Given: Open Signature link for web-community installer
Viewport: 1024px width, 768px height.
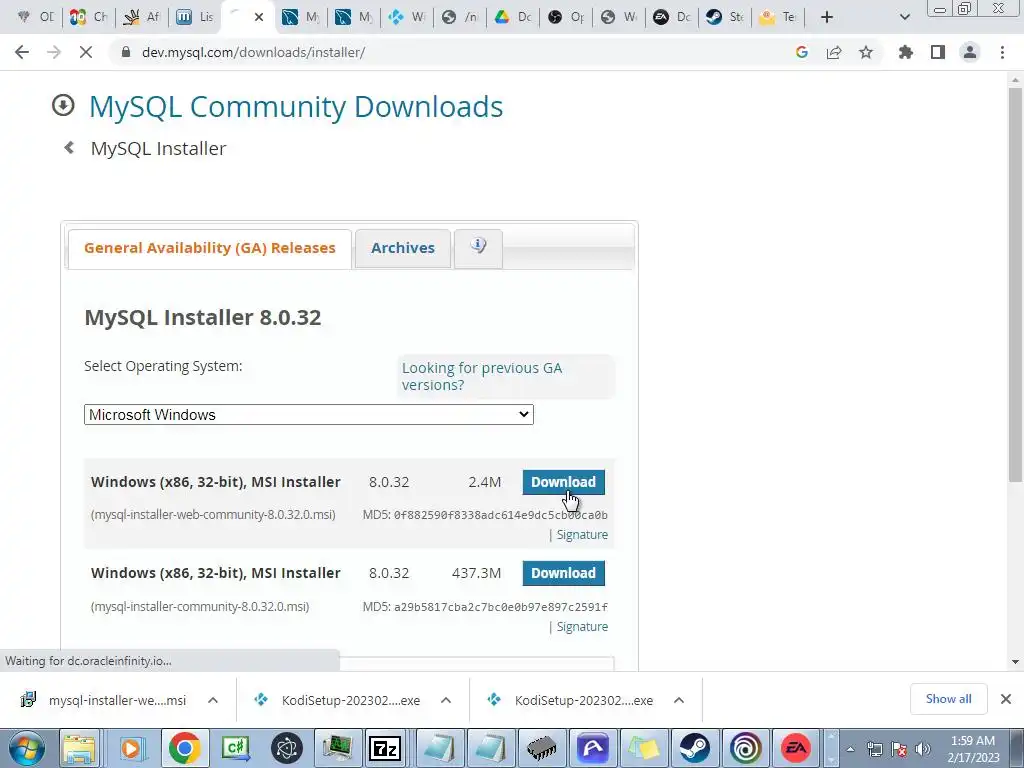Looking at the screenshot, I should (582, 534).
